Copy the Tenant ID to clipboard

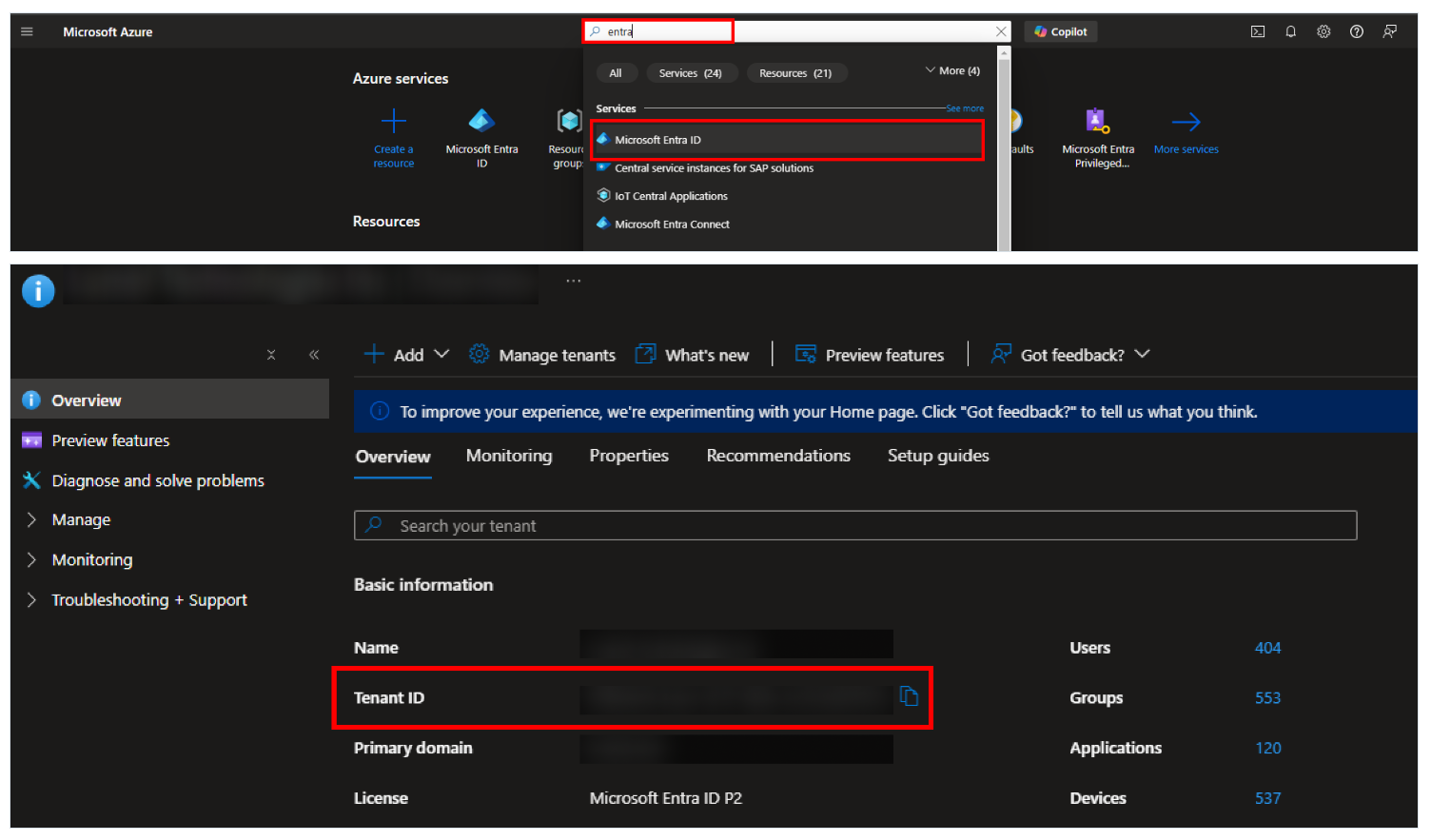[x=909, y=696]
